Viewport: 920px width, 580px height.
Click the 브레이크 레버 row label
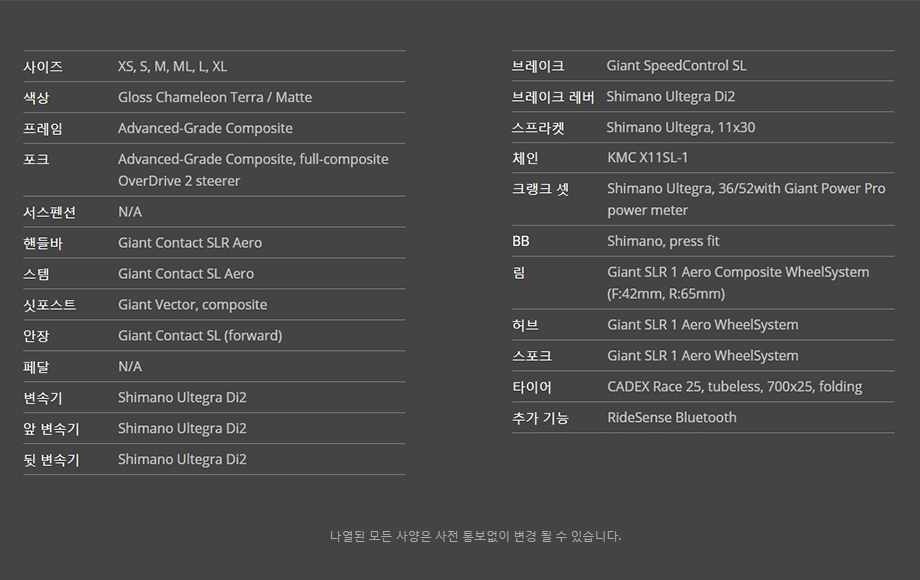(x=553, y=97)
